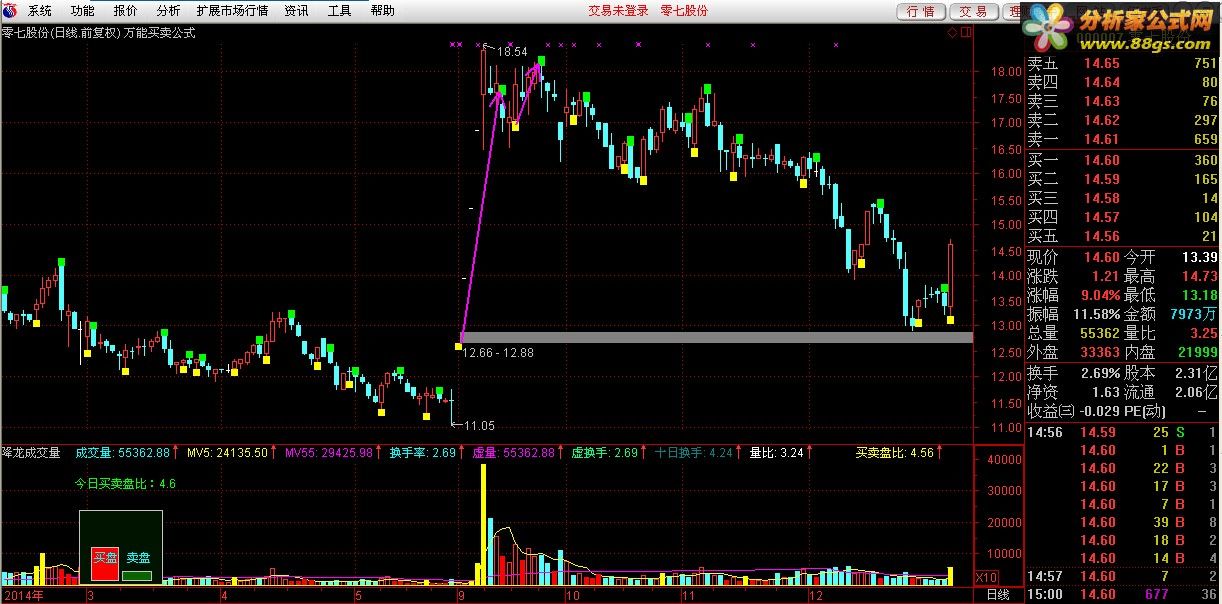Screen dimensions: 1222x604
Task: Click the 买二 14.59 order row
Action: pos(1124,179)
